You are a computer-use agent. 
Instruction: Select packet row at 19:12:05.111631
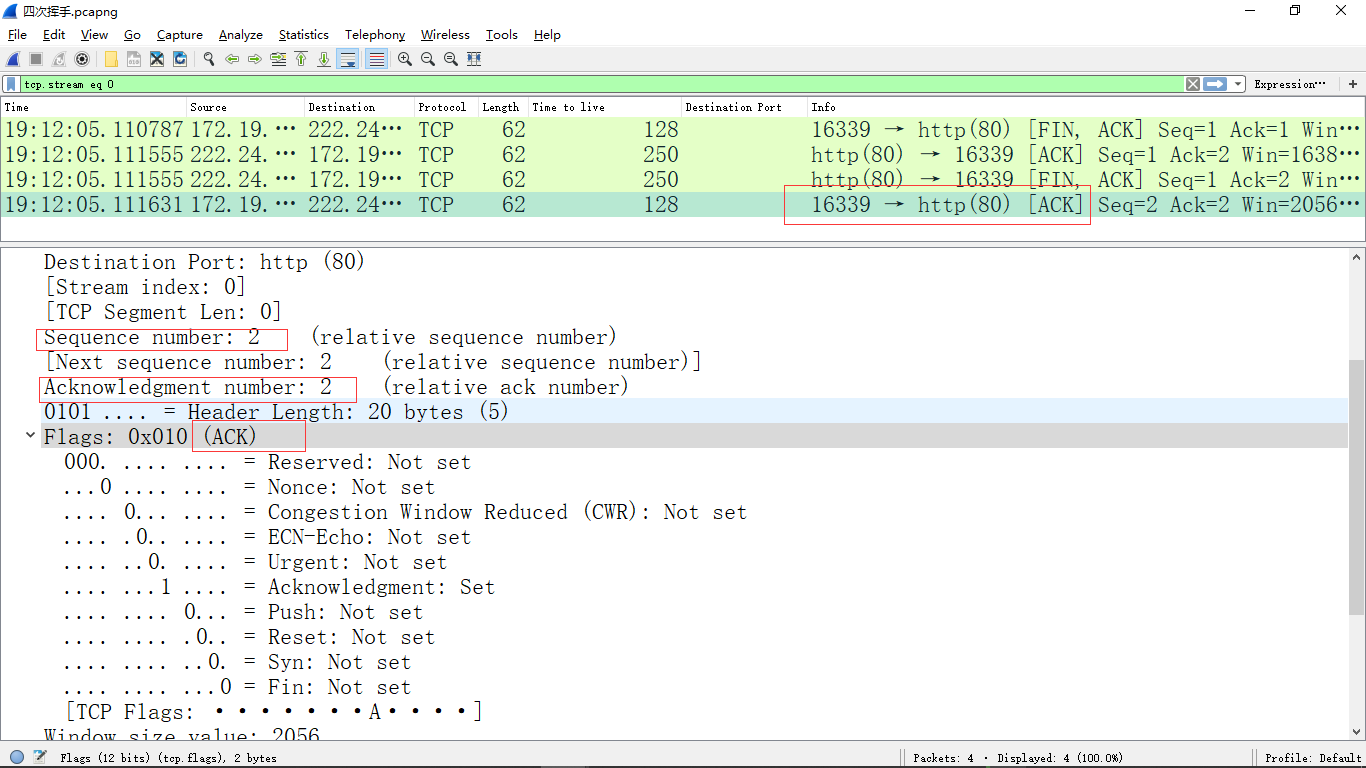coord(683,205)
